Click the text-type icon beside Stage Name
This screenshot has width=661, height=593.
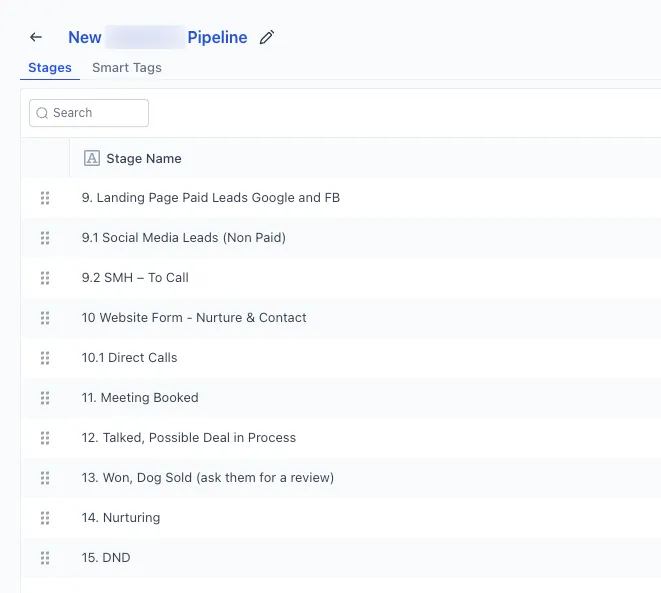[x=92, y=158]
